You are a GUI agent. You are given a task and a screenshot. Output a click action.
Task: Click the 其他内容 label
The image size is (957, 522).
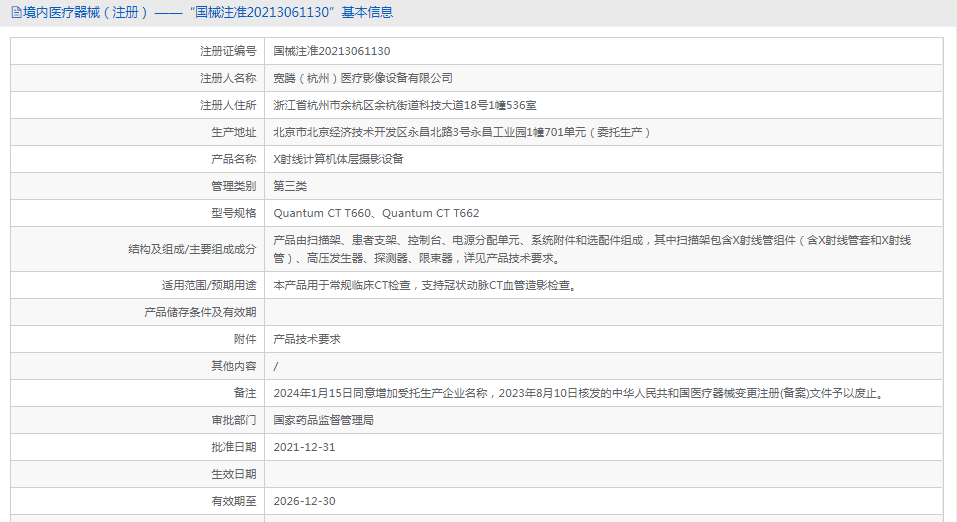point(234,366)
